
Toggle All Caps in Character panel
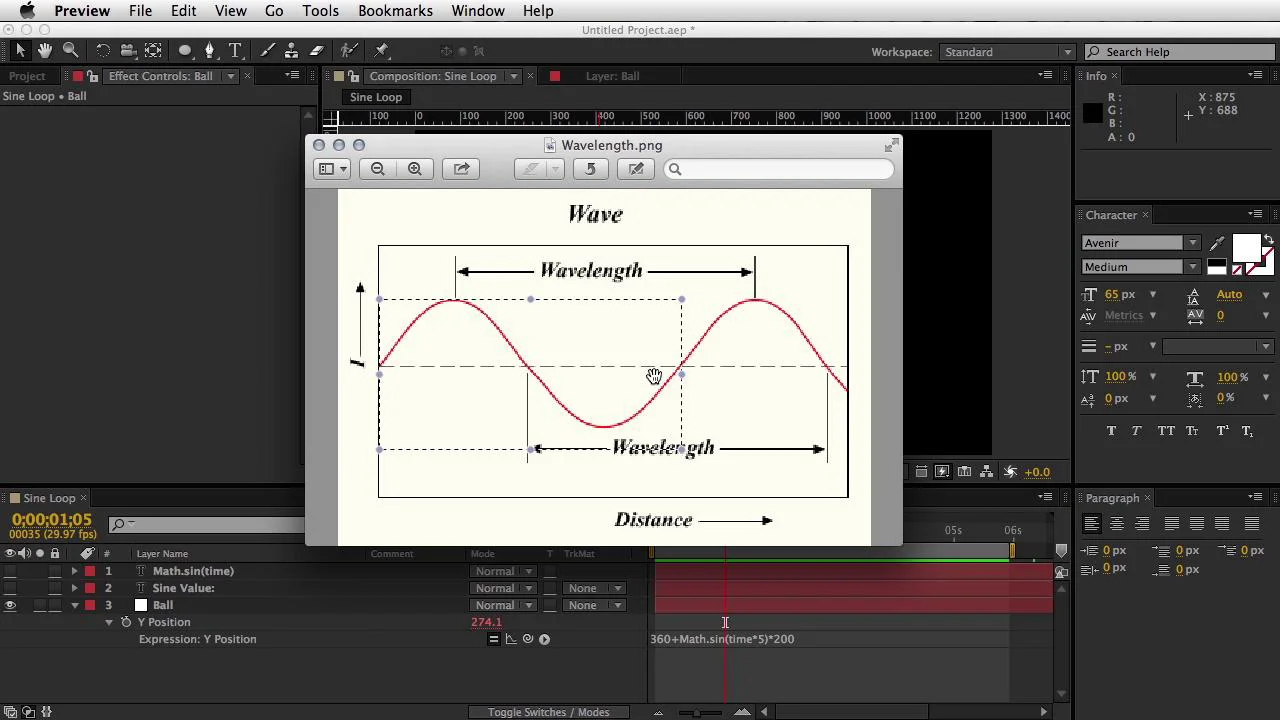click(1166, 431)
